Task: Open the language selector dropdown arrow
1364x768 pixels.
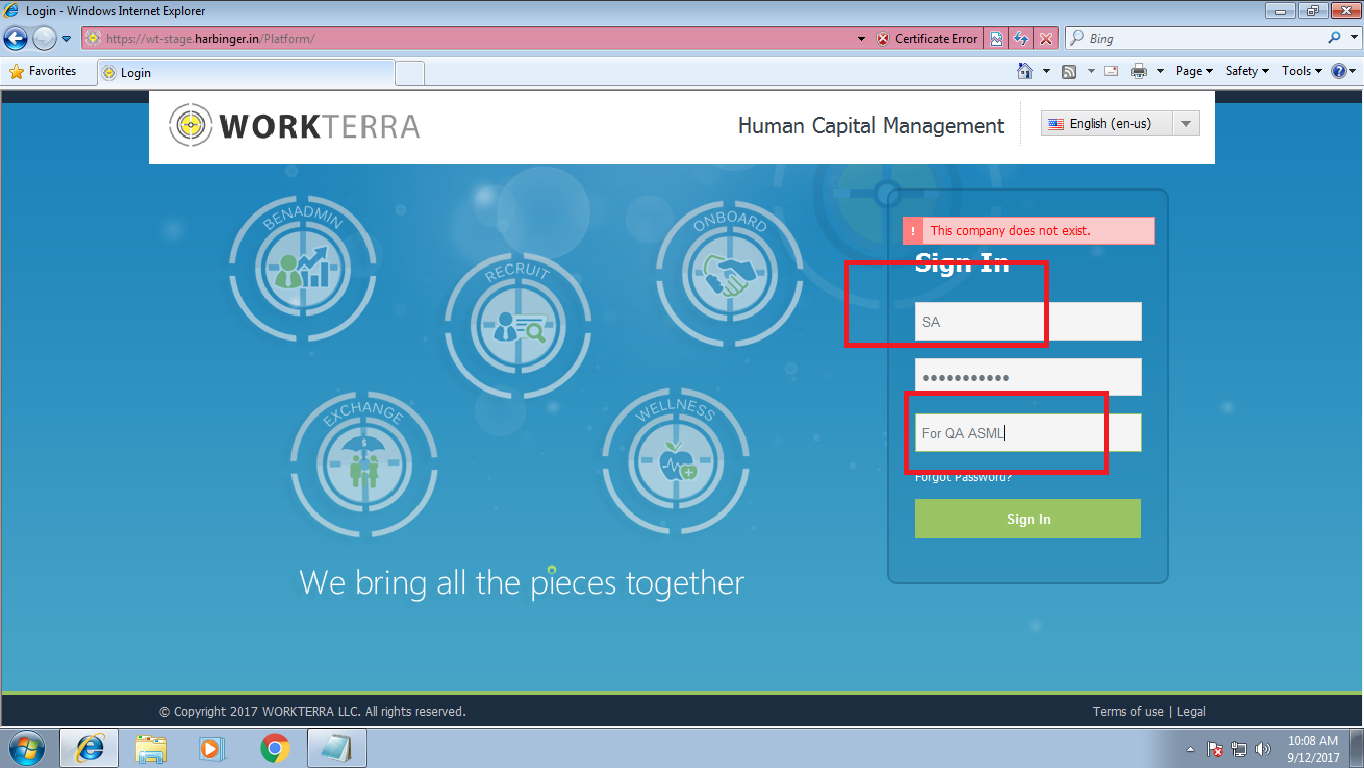Action: pos(1186,123)
